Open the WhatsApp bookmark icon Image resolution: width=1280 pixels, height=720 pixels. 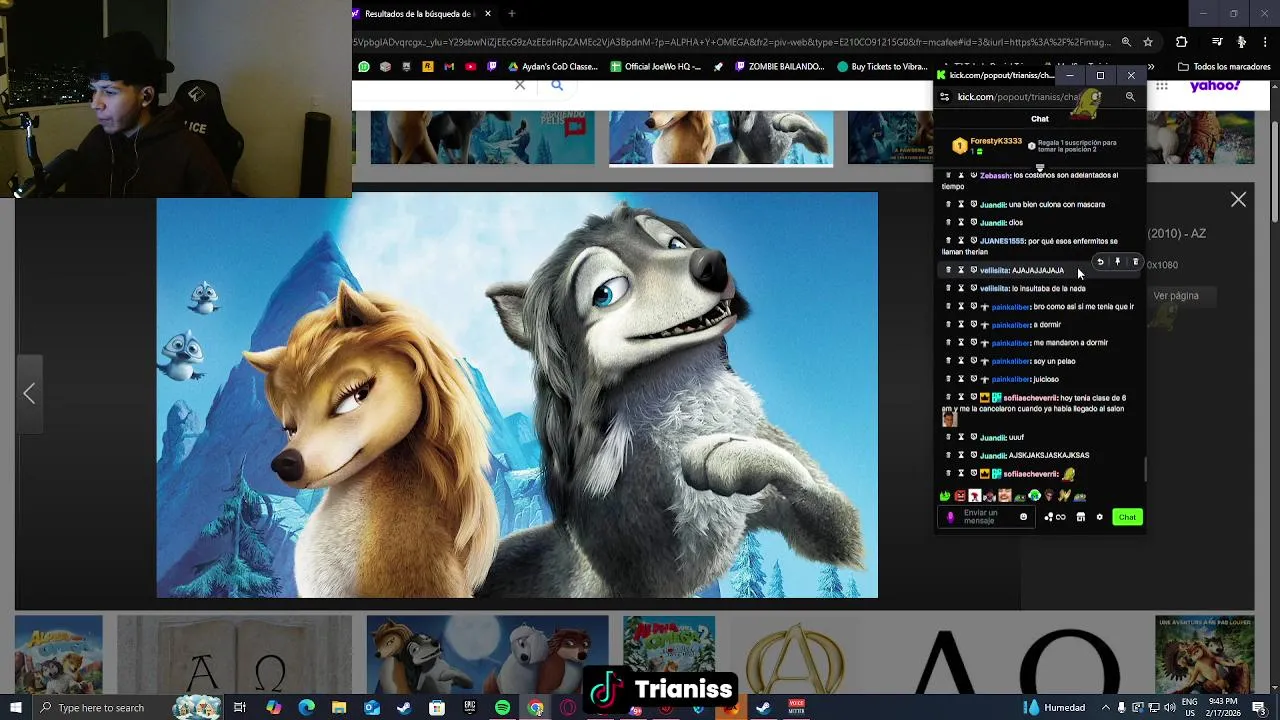364,67
